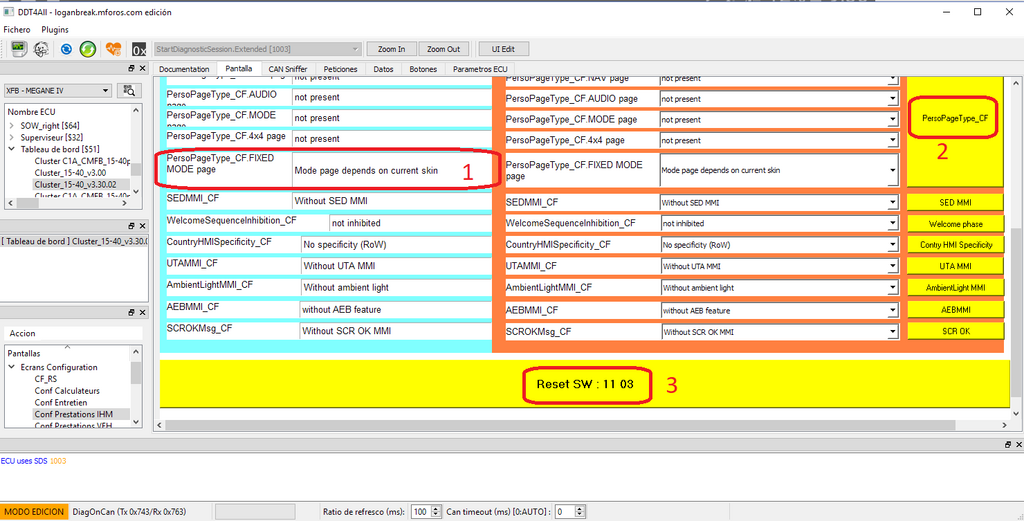This screenshot has width=1024, height=521.
Task: Increase the Can timeout stepper value
Action: 579,509
